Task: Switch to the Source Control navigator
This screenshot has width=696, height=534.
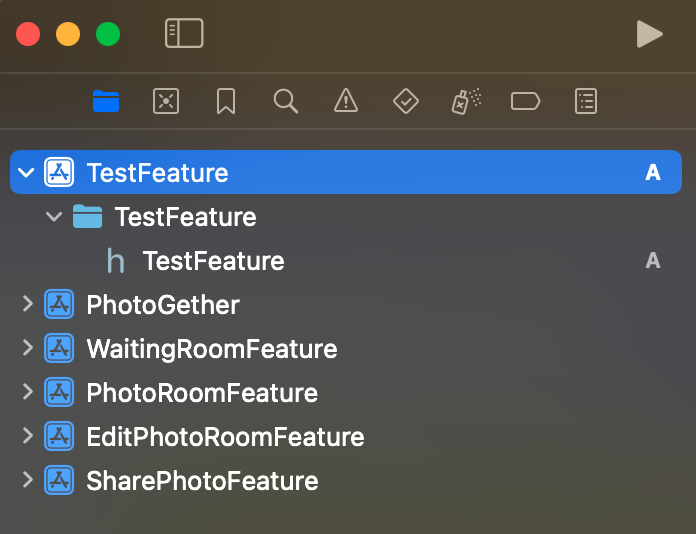Action: tap(165, 100)
